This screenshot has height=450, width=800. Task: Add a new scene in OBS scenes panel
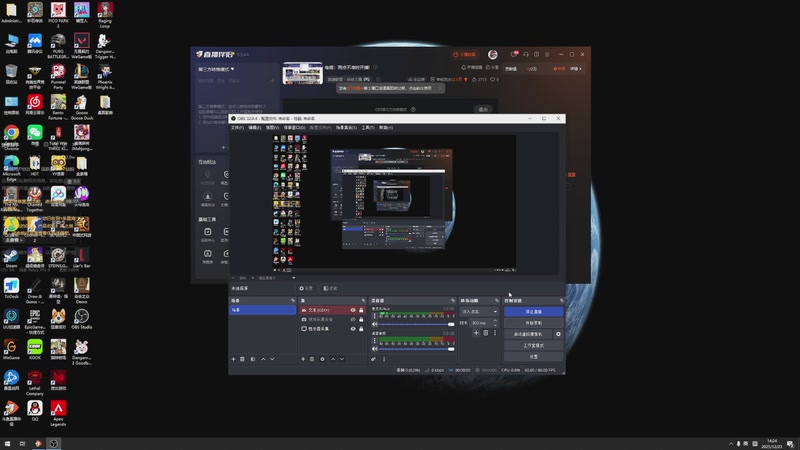[x=234, y=359]
